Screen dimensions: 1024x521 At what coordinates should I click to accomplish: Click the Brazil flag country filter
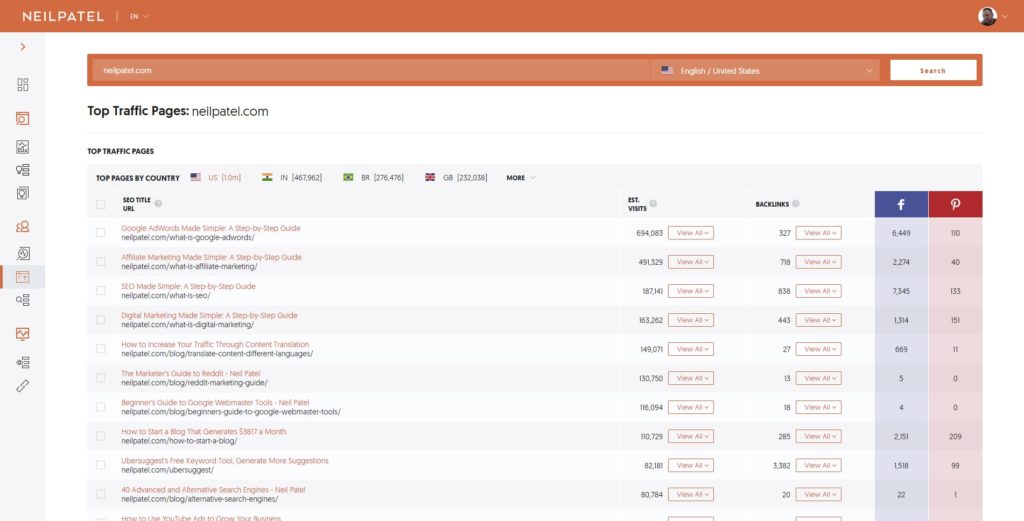(x=348, y=177)
